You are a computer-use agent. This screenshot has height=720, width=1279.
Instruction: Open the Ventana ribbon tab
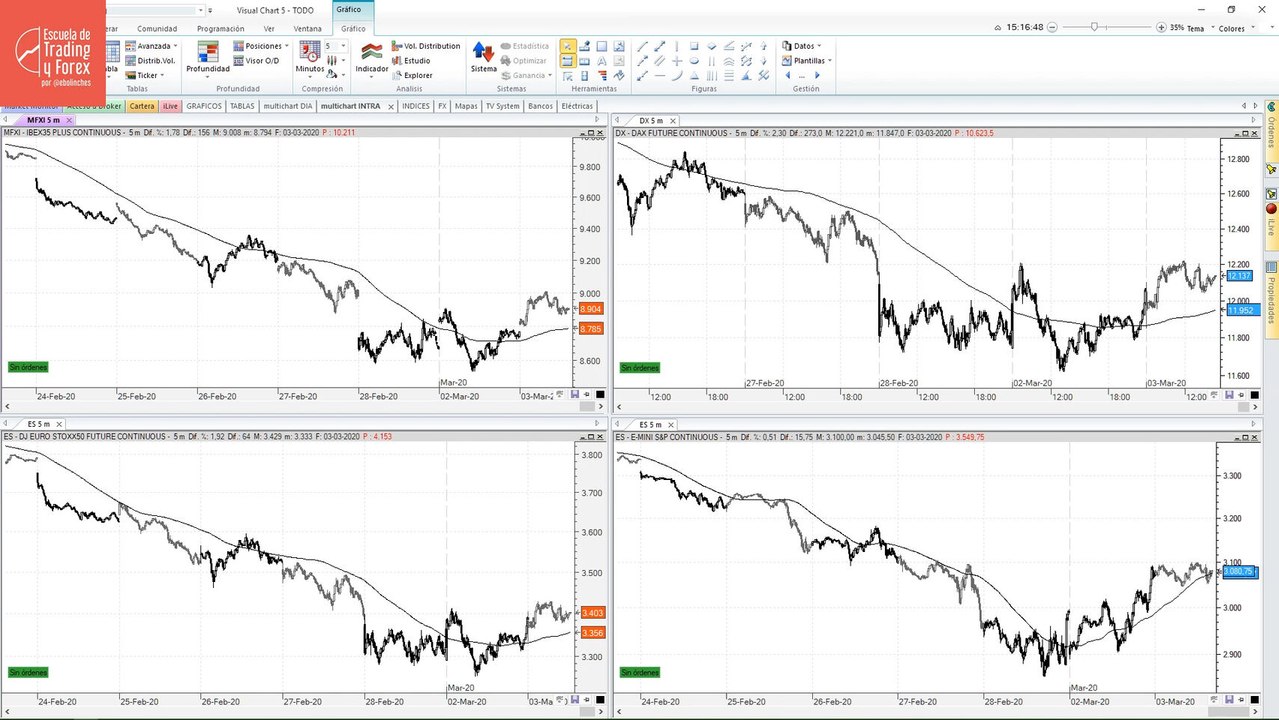308,29
